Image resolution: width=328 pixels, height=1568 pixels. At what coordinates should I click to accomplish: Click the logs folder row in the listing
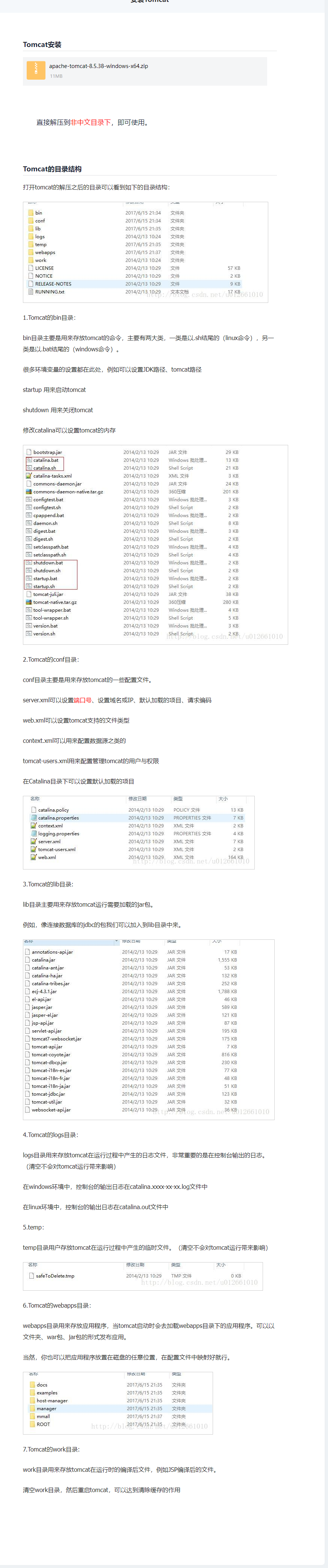[x=134, y=237]
